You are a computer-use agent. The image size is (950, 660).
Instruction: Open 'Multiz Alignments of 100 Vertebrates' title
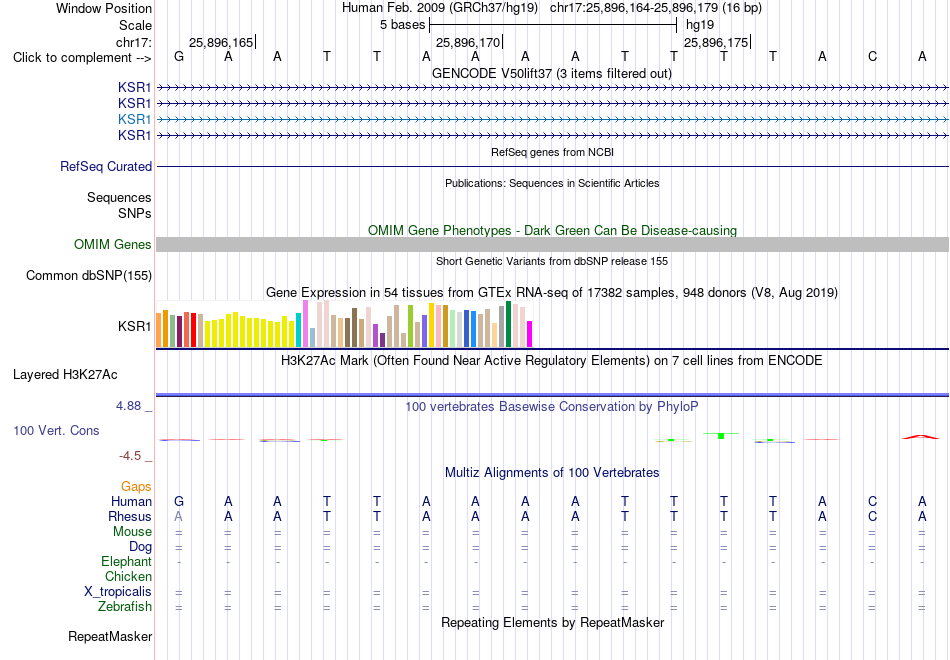552,473
